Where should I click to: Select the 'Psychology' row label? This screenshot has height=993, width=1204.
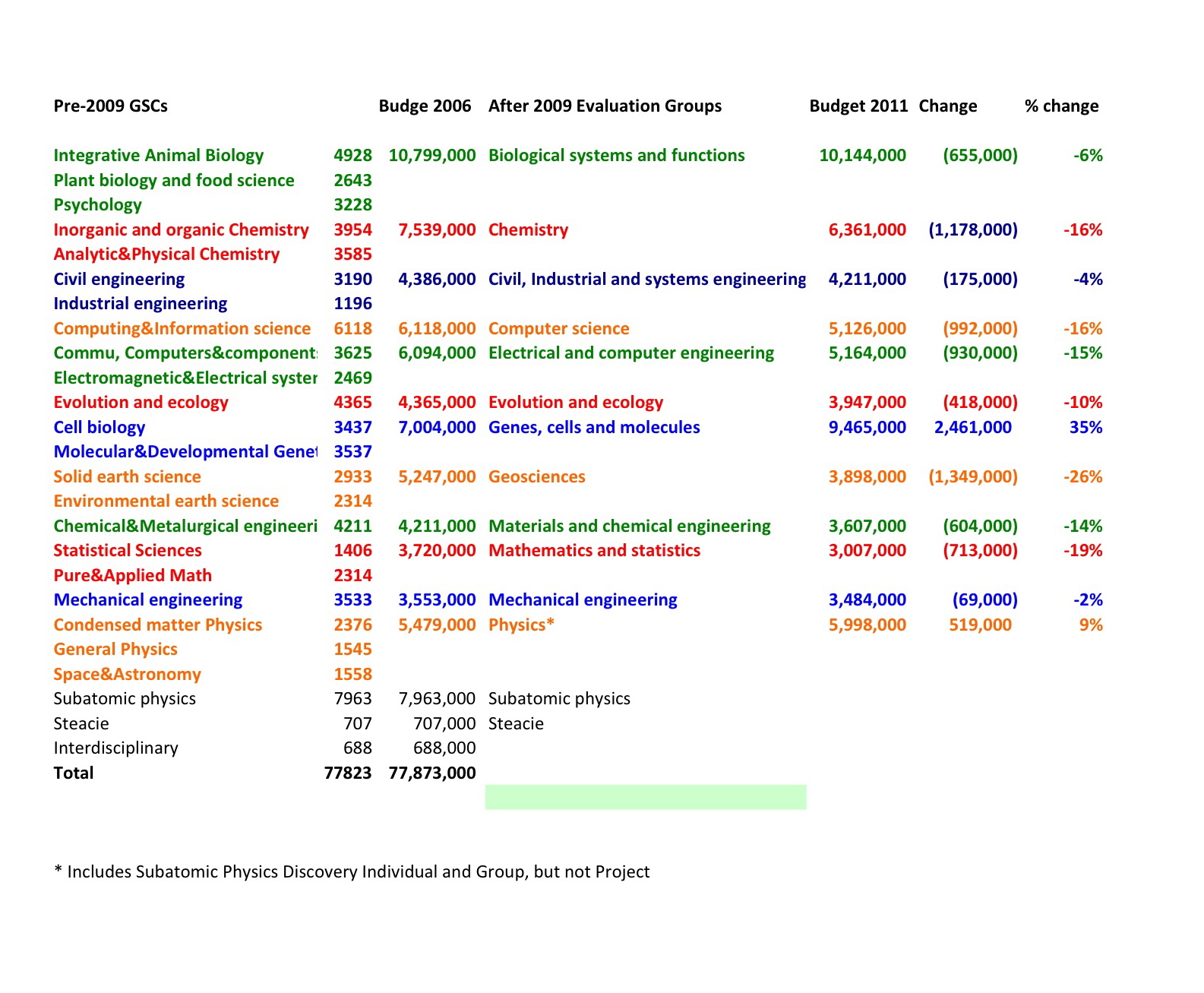(x=97, y=205)
